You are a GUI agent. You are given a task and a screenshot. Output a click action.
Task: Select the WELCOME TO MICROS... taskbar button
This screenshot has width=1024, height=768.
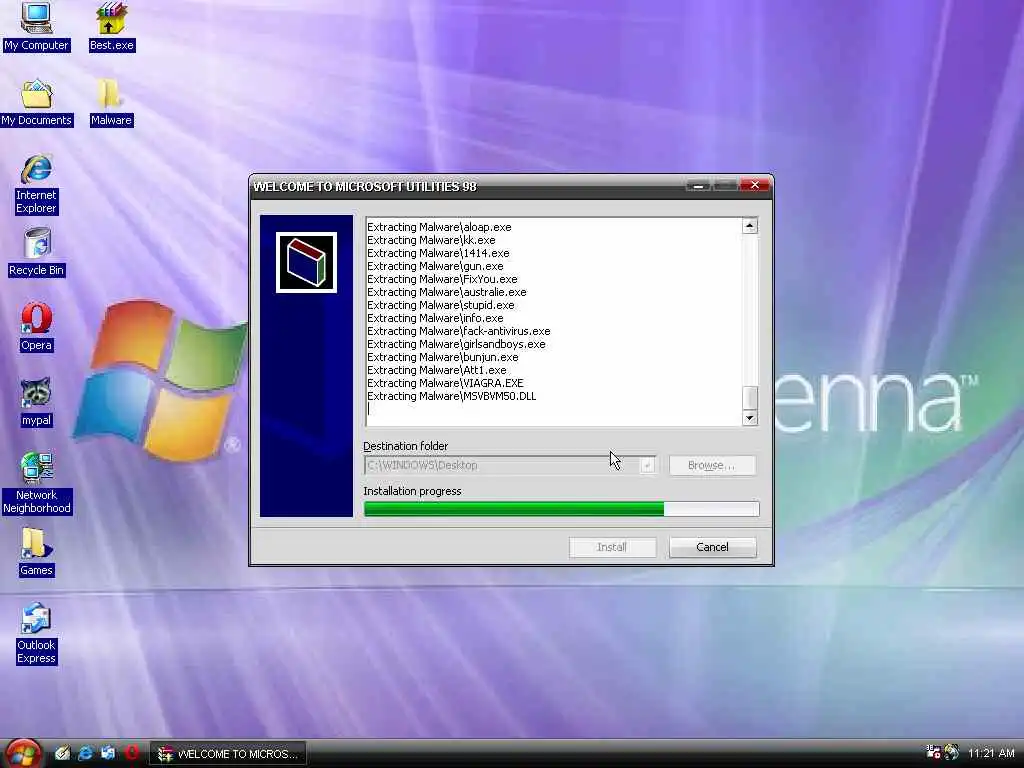click(x=228, y=754)
